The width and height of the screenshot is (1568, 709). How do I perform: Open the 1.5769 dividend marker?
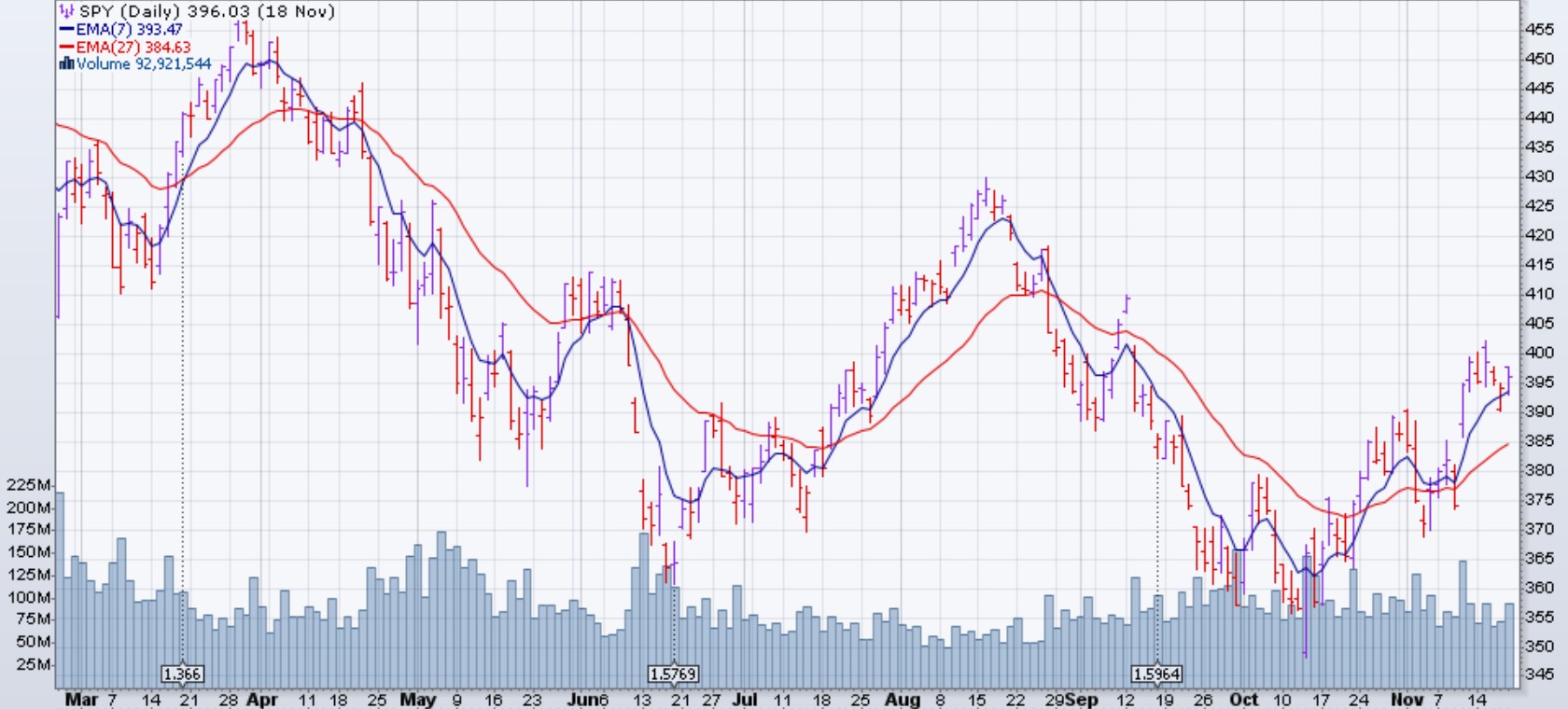coord(673,674)
